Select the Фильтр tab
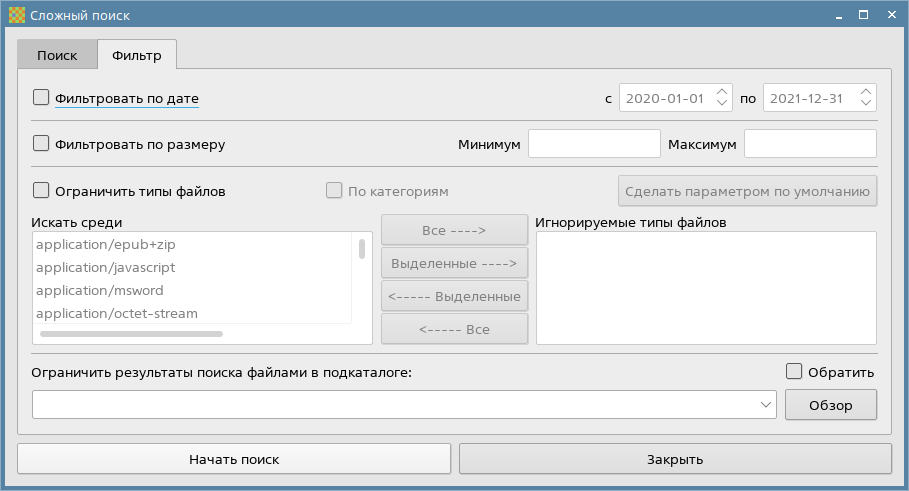Image resolution: width=909 pixels, height=491 pixels. pyautogui.click(x=137, y=55)
